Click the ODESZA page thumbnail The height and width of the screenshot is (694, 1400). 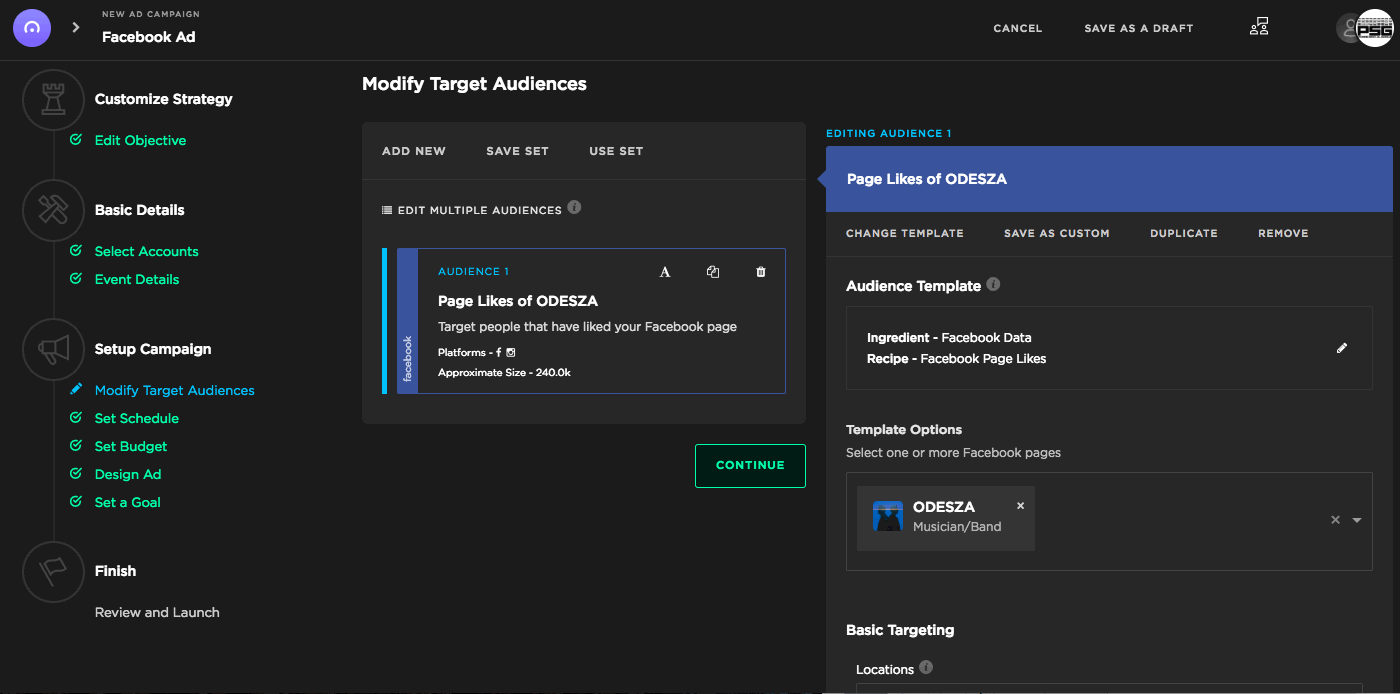coord(888,516)
